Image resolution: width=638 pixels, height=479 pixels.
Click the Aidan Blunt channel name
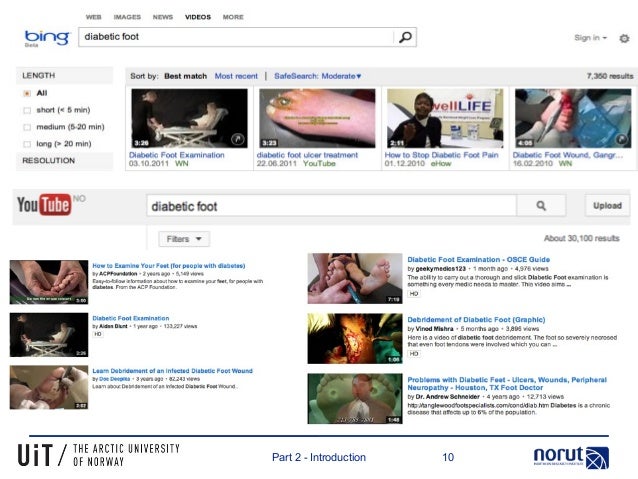coord(113,326)
